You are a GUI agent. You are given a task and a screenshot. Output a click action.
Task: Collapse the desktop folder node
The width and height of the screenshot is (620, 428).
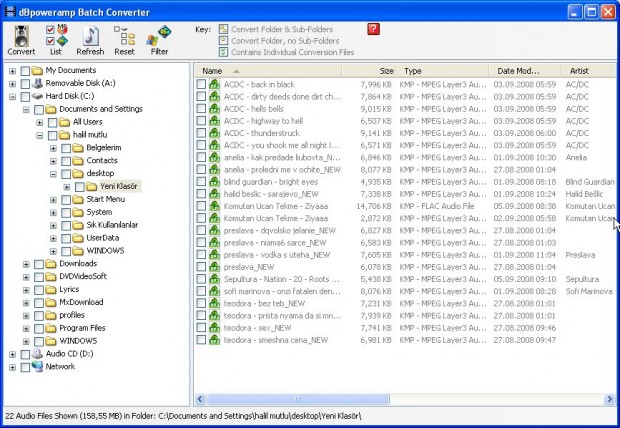click(53, 174)
